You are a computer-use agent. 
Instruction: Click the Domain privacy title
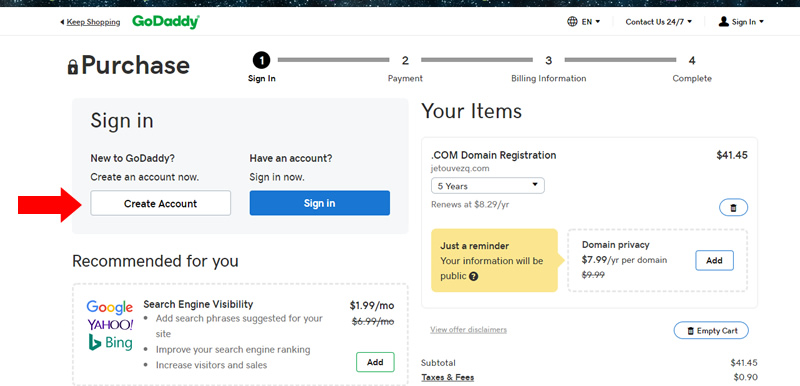tap(615, 245)
